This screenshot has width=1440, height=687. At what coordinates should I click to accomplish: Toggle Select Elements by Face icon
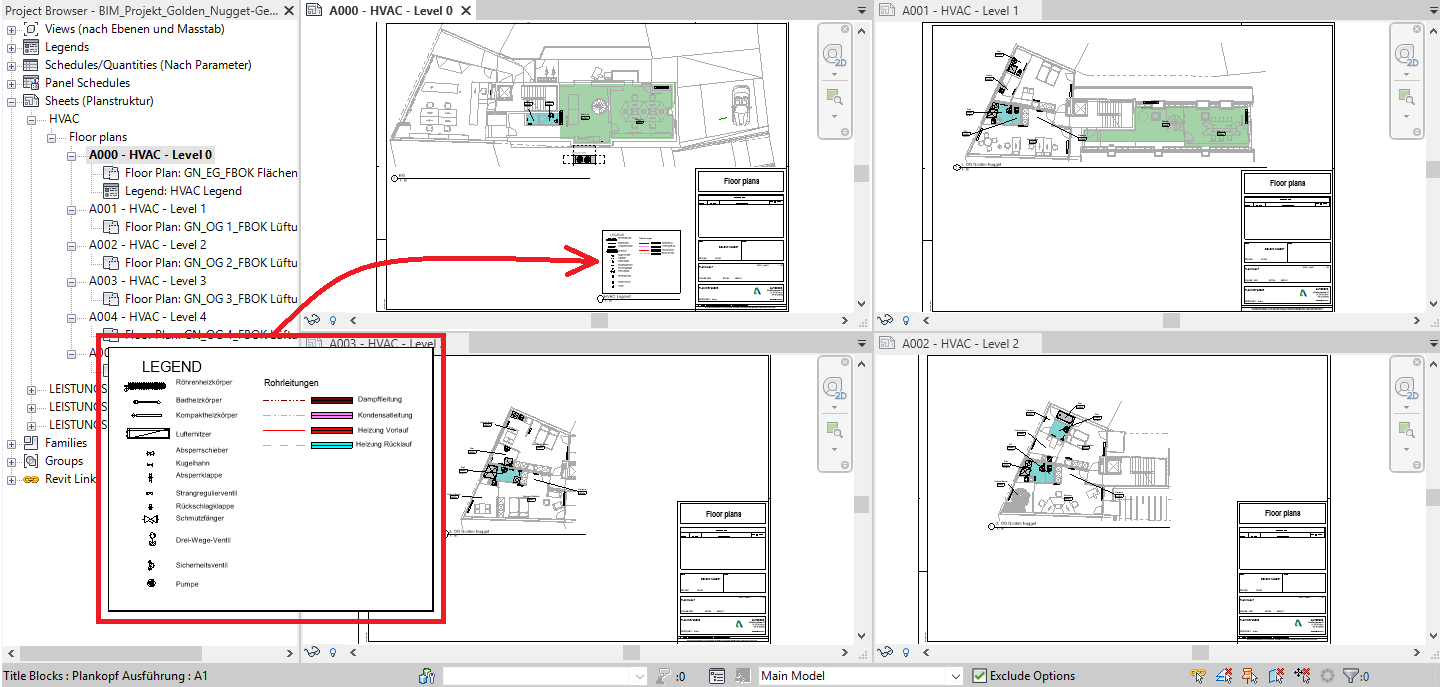(1275, 676)
